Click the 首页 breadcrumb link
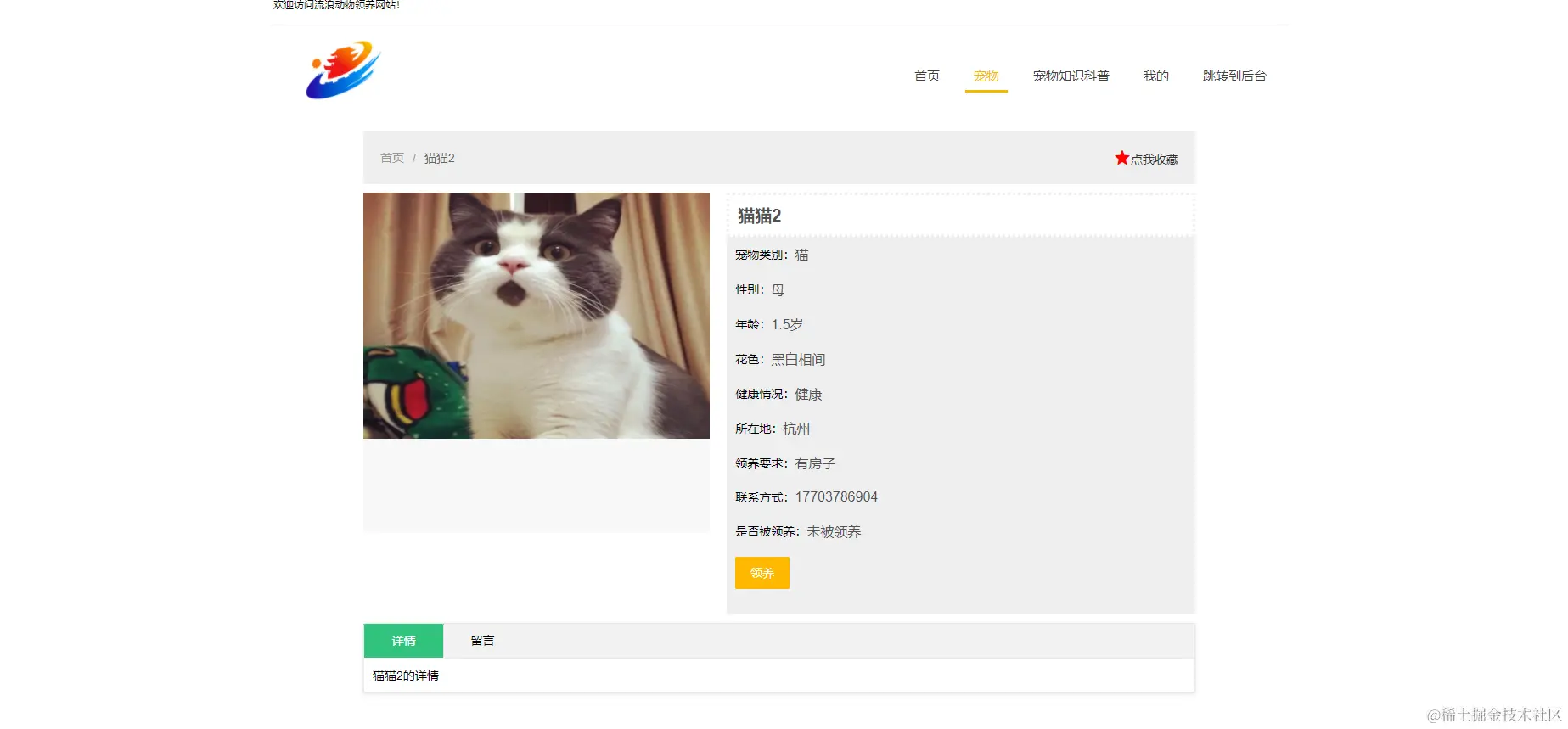Viewport: 1568px width, 729px height. (x=392, y=158)
